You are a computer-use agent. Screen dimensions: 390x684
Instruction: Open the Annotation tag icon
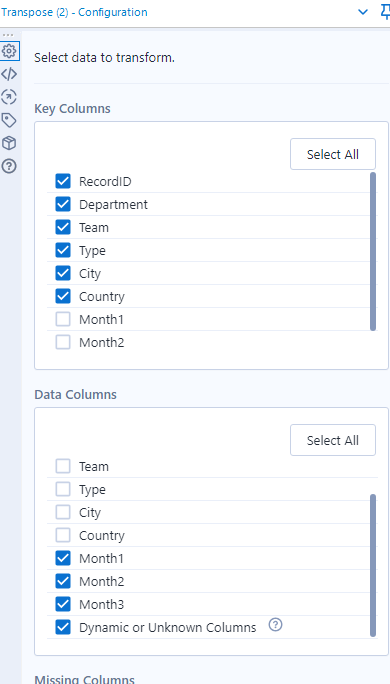click(x=9, y=120)
